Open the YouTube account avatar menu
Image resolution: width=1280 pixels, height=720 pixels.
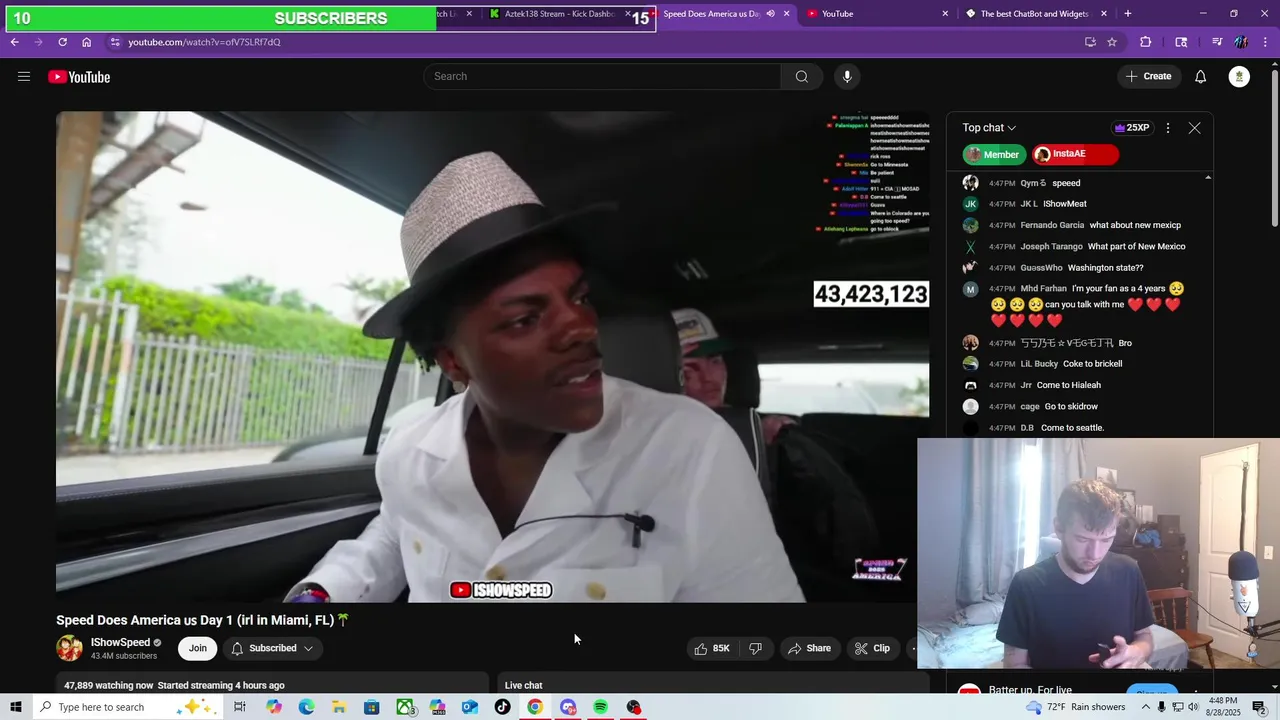1240,77
